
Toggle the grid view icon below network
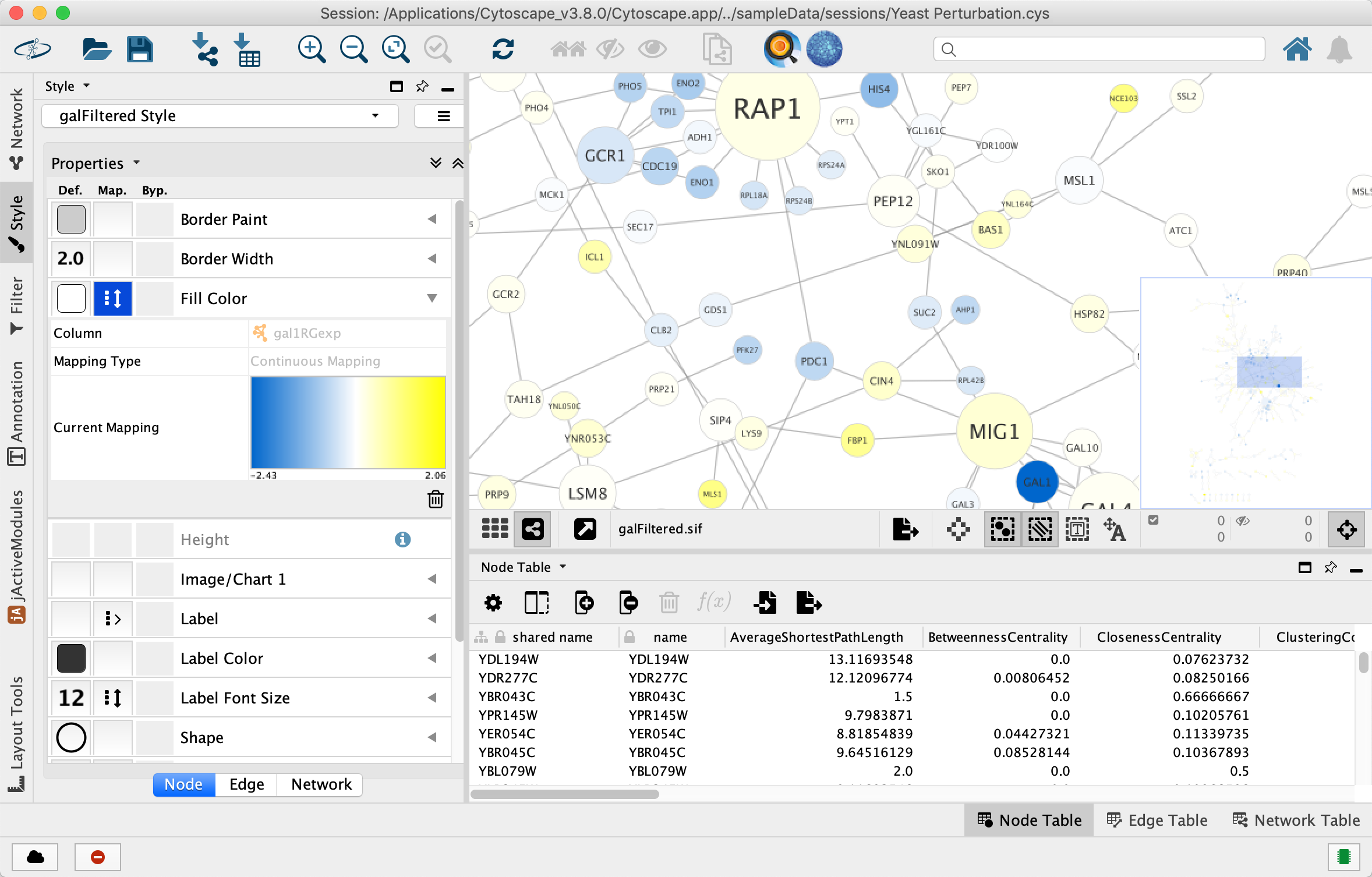(495, 529)
